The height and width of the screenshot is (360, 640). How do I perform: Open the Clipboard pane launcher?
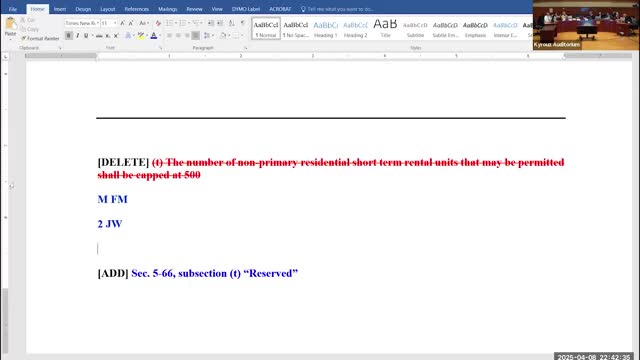point(60,48)
